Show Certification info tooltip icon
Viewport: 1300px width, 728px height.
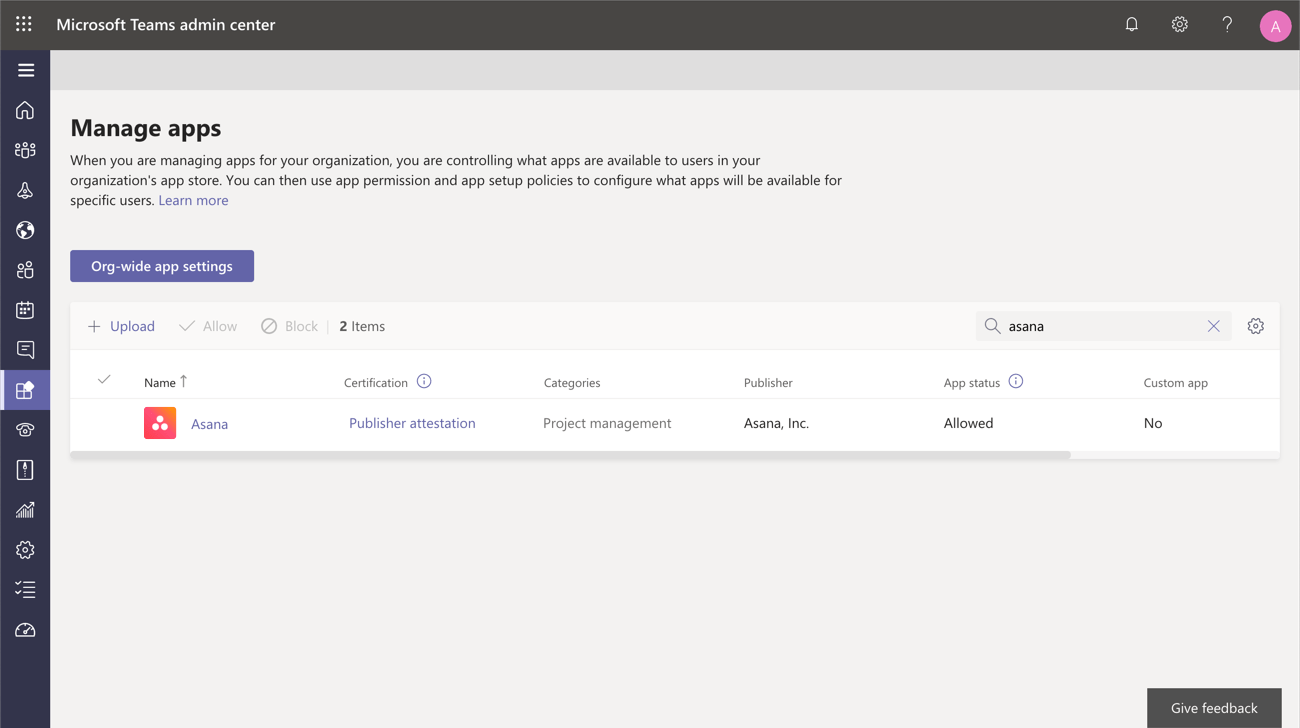point(424,381)
